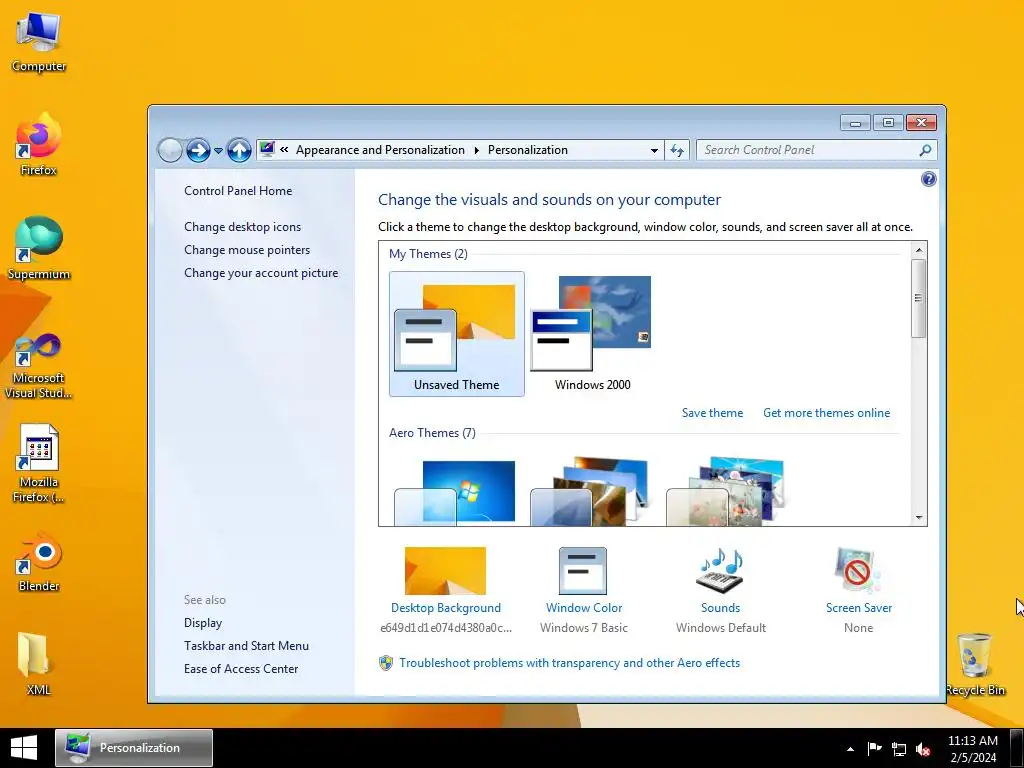This screenshot has height=768, width=1024.
Task: Click the muted volume tray icon
Action: (923, 749)
